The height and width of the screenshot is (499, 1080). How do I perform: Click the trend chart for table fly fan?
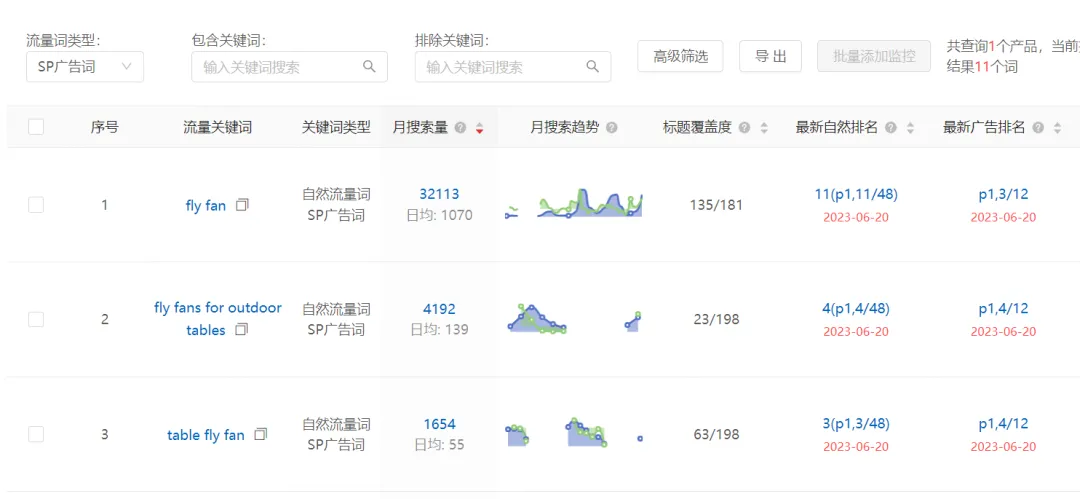click(x=574, y=432)
